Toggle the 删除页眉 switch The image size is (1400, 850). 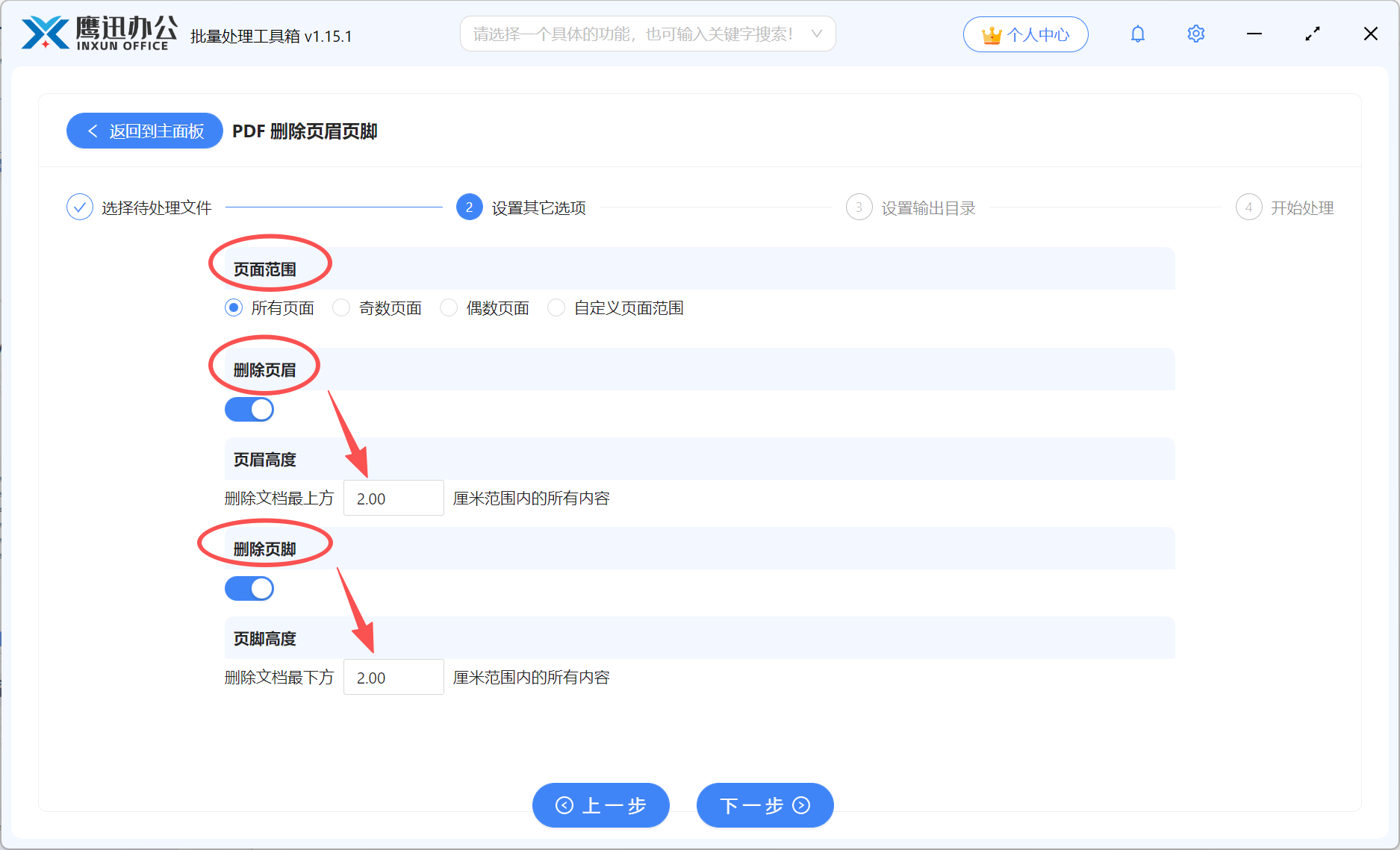tap(249, 410)
